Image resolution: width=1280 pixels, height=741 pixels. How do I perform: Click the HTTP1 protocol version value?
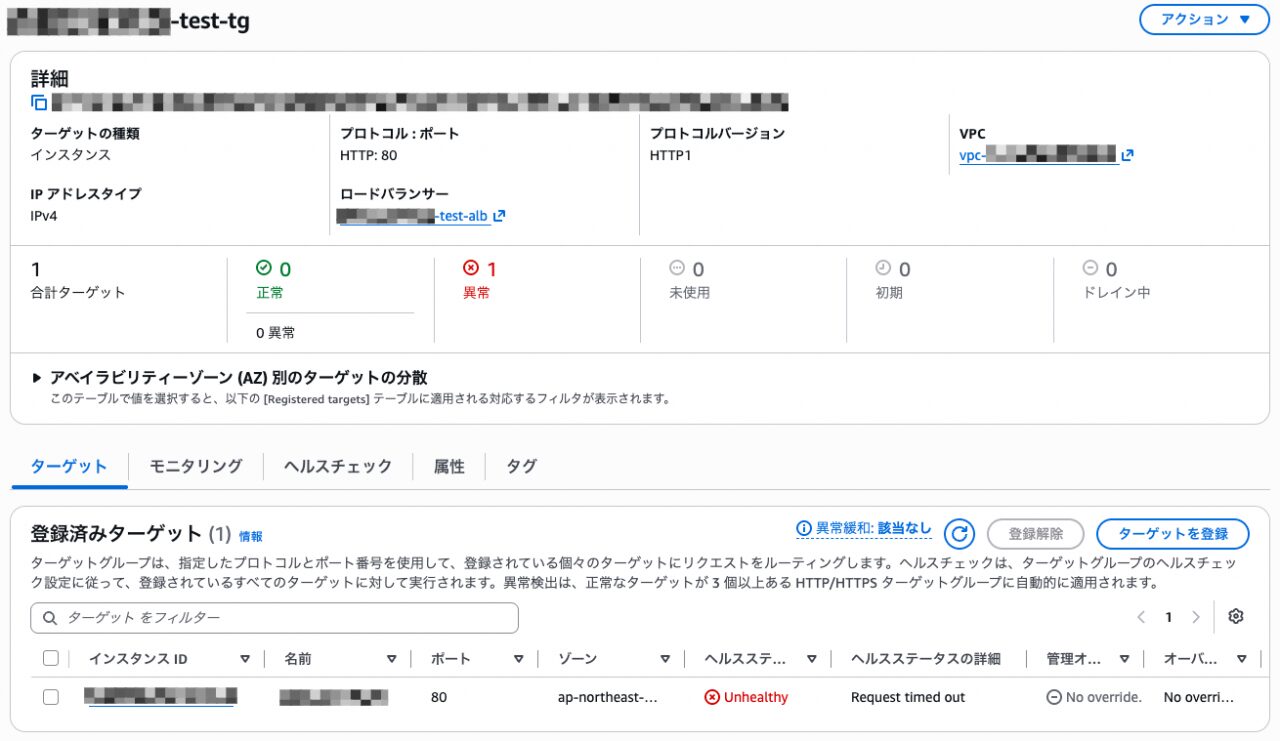pyautogui.click(x=670, y=155)
